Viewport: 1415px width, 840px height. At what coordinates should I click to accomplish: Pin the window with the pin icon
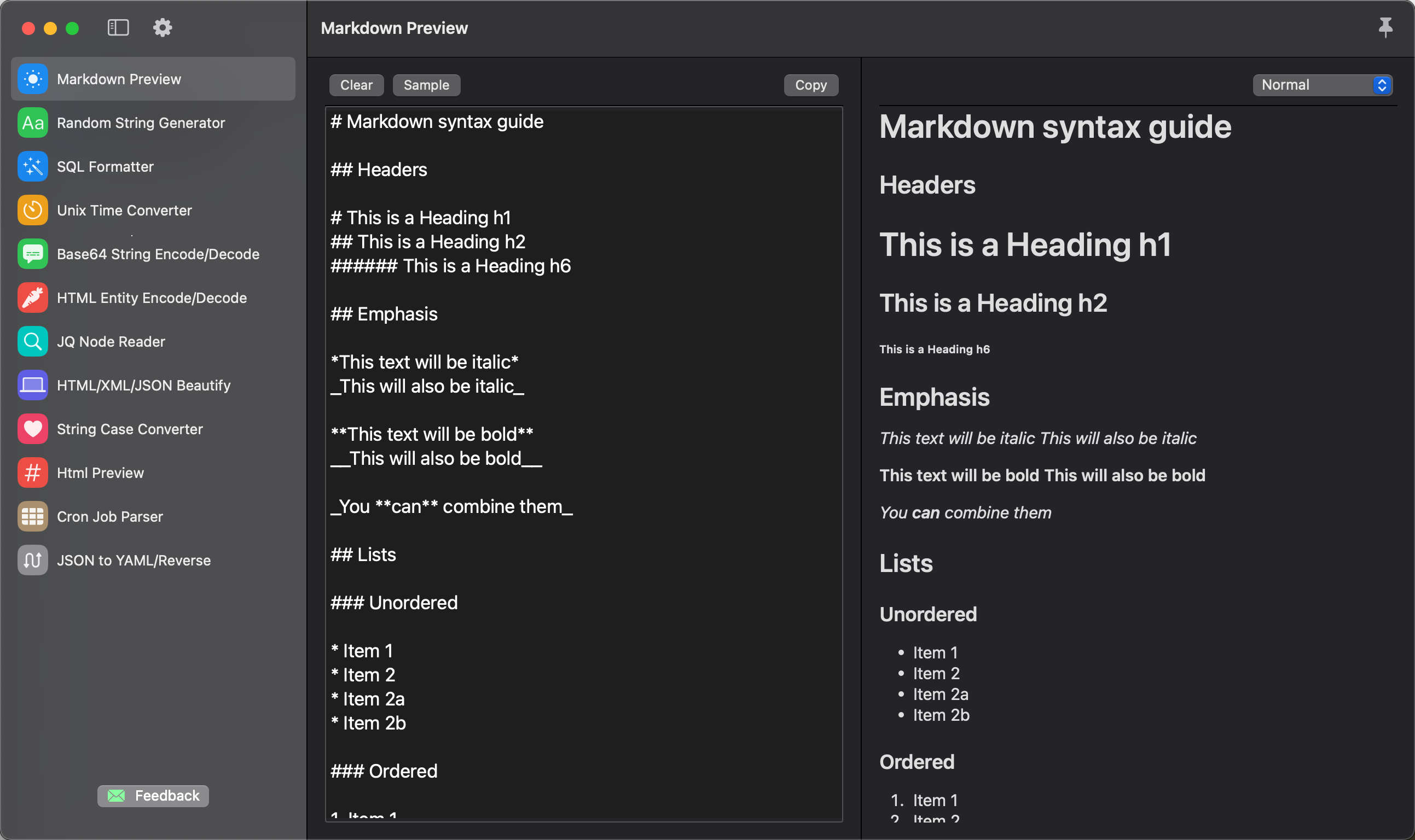1385,28
